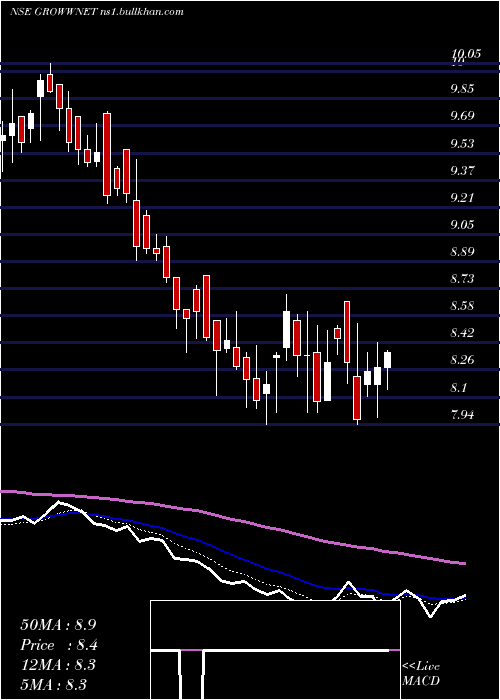This screenshot has width=500, height=700.
Task: Click the <<Live MACD label
Action: pos(421,673)
